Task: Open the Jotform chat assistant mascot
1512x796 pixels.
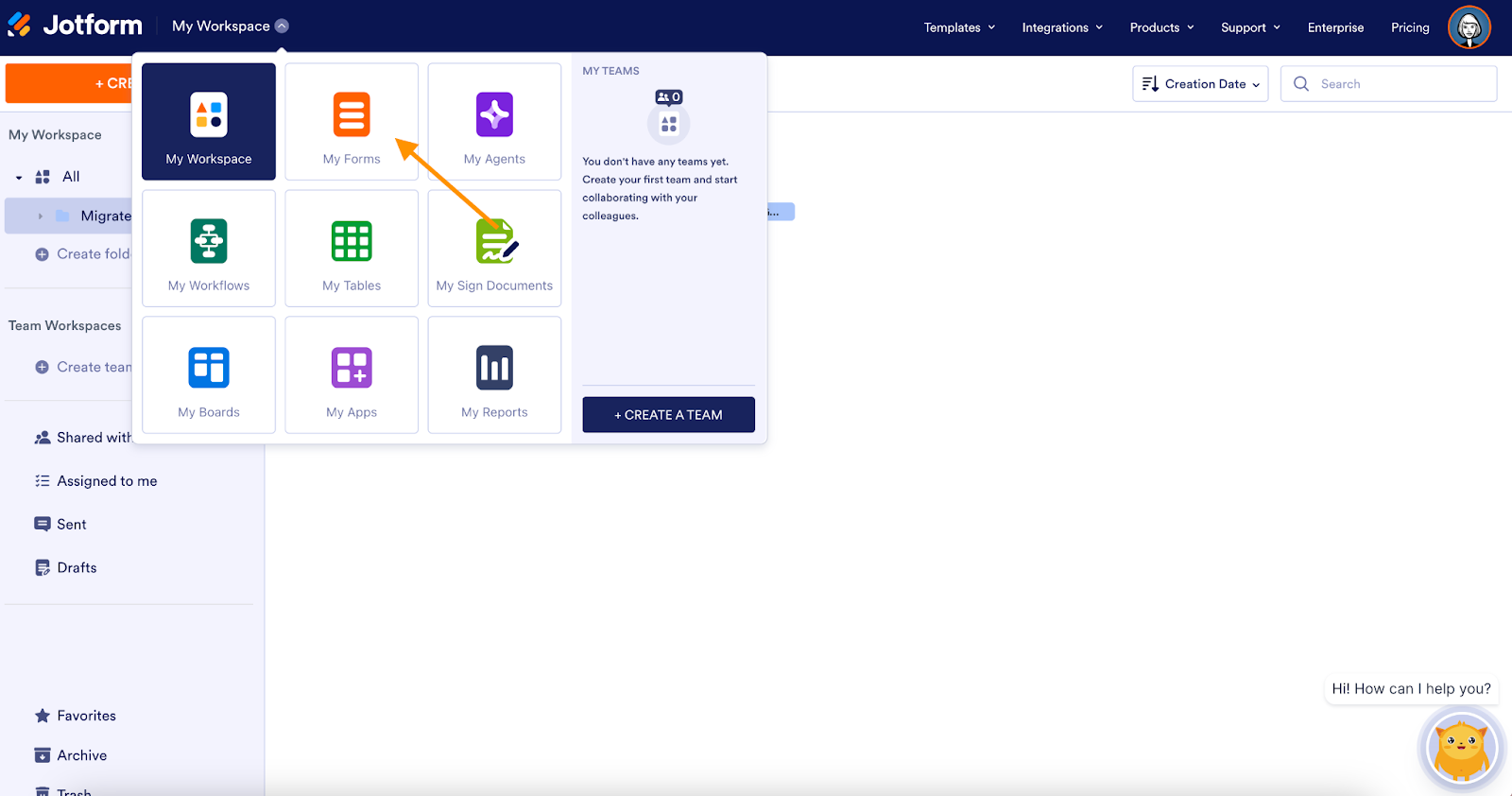Action: (x=1462, y=748)
